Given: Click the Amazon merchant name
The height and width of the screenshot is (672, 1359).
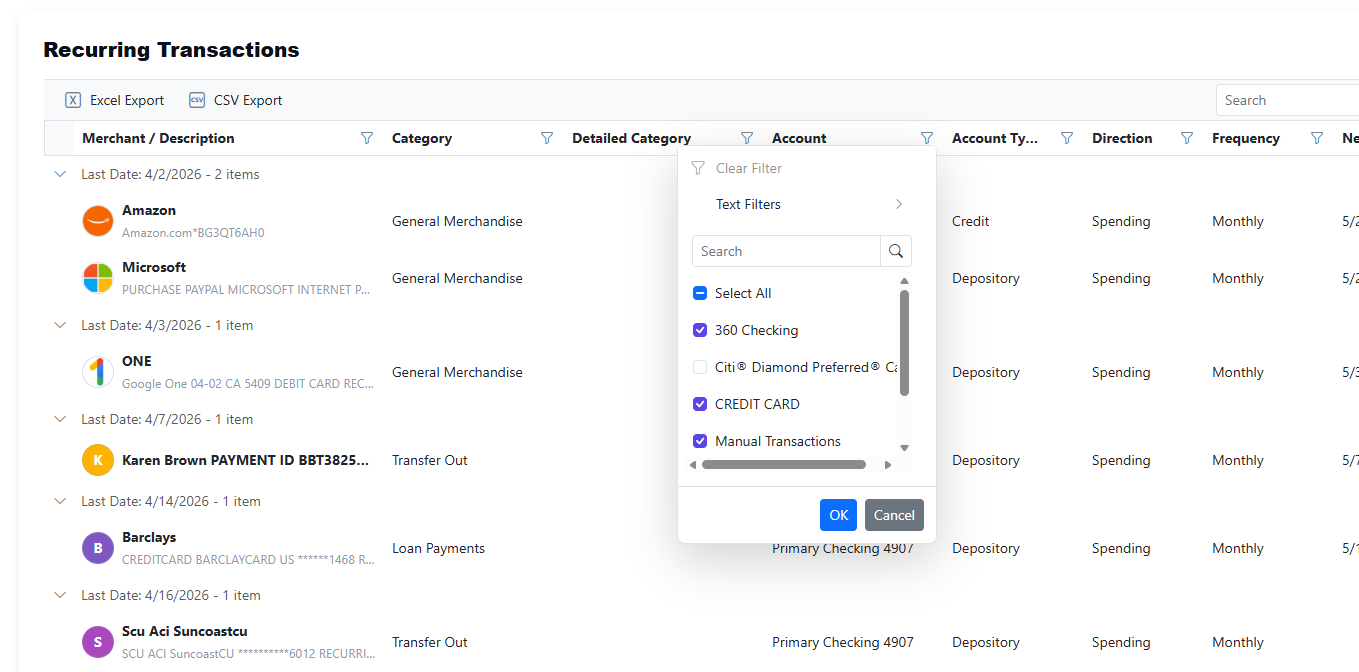Looking at the screenshot, I should [x=149, y=210].
